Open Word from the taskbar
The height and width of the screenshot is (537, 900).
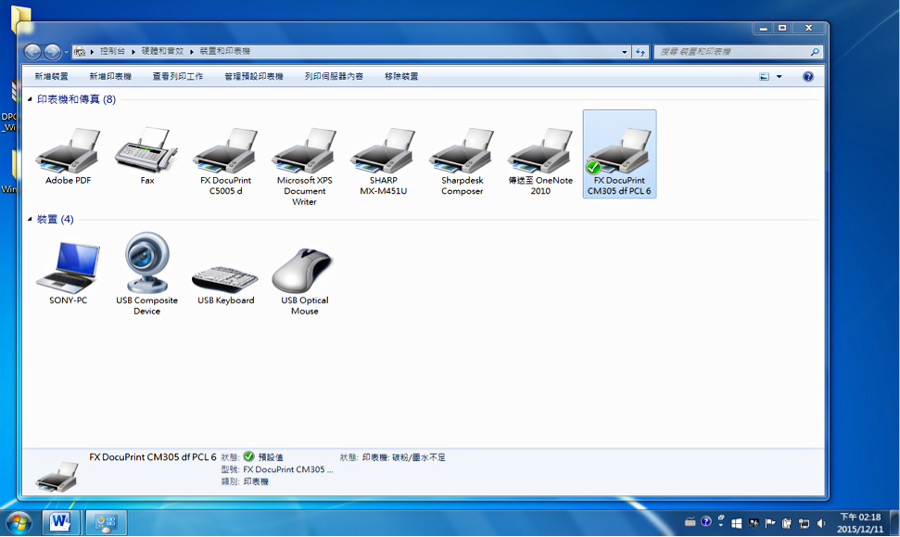[60, 522]
